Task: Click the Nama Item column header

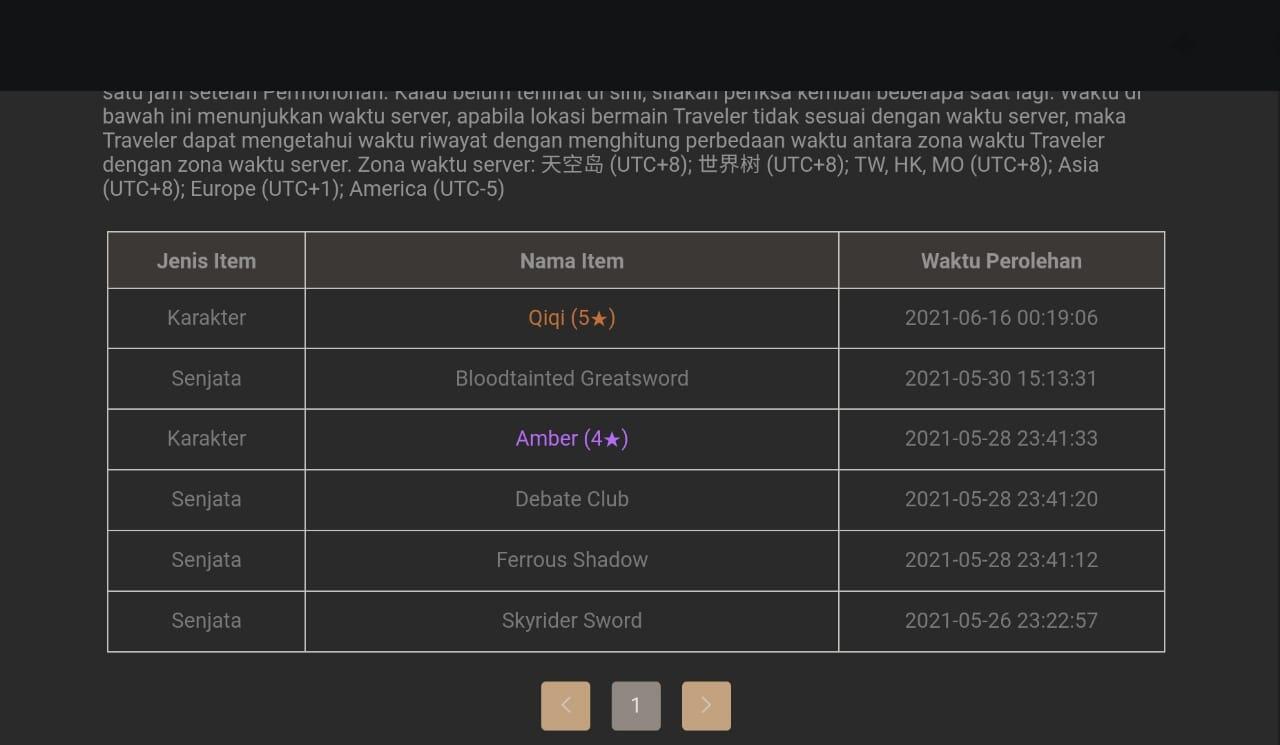Action: pyautogui.click(x=572, y=261)
